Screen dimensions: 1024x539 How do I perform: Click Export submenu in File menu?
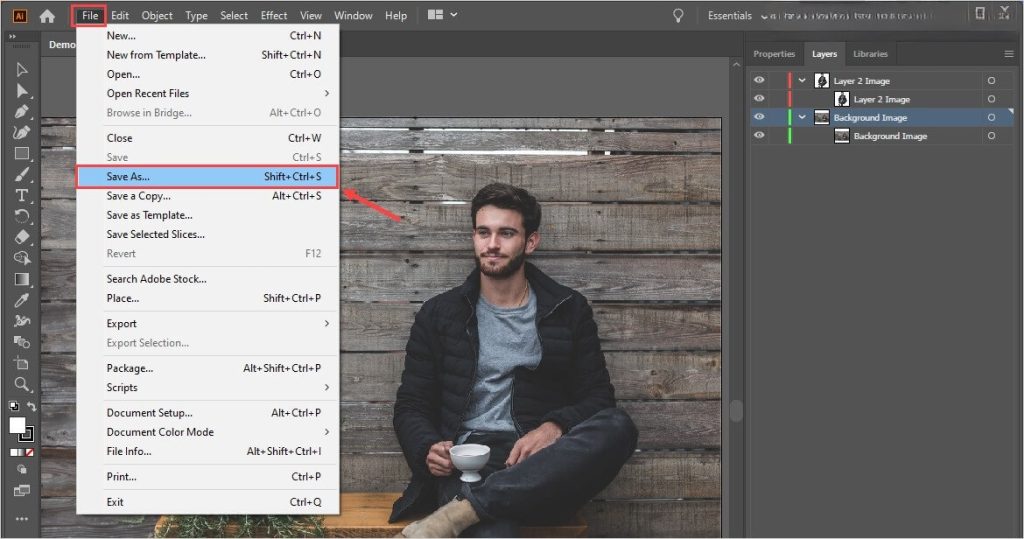[x=208, y=324]
